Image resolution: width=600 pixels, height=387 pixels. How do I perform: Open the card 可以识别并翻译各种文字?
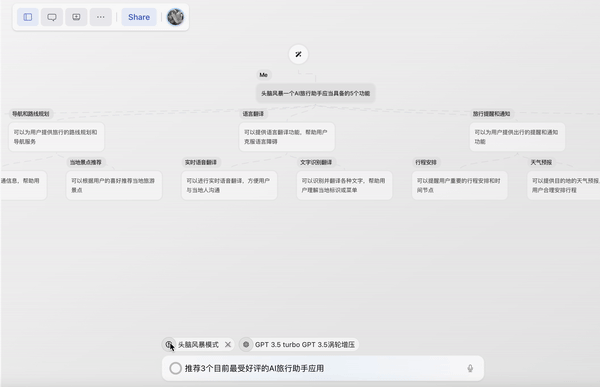[x=344, y=185]
